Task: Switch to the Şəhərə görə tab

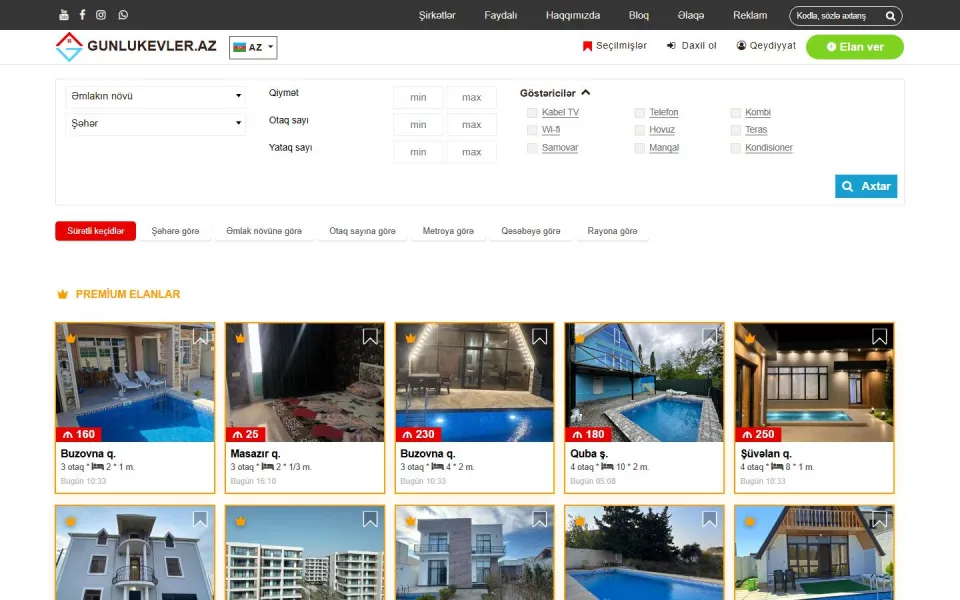Action: coord(176,231)
